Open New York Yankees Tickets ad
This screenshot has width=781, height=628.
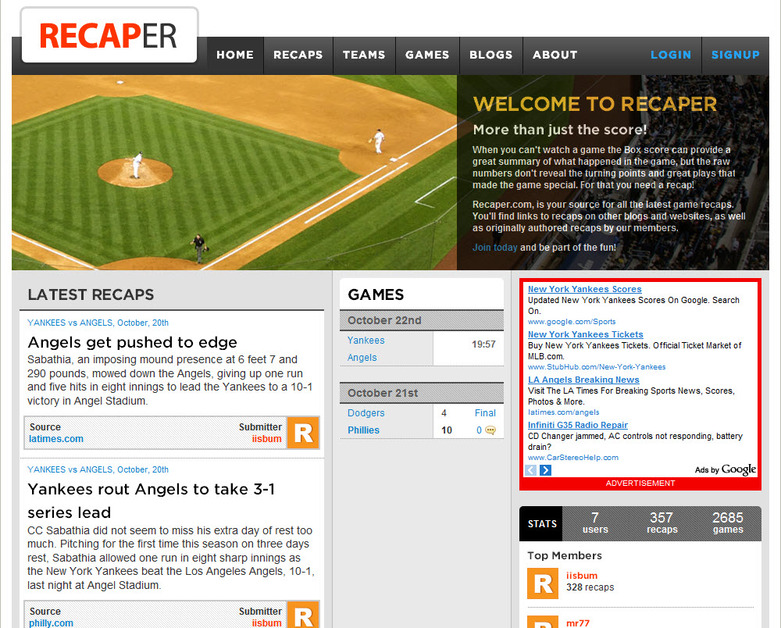[x=585, y=334]
